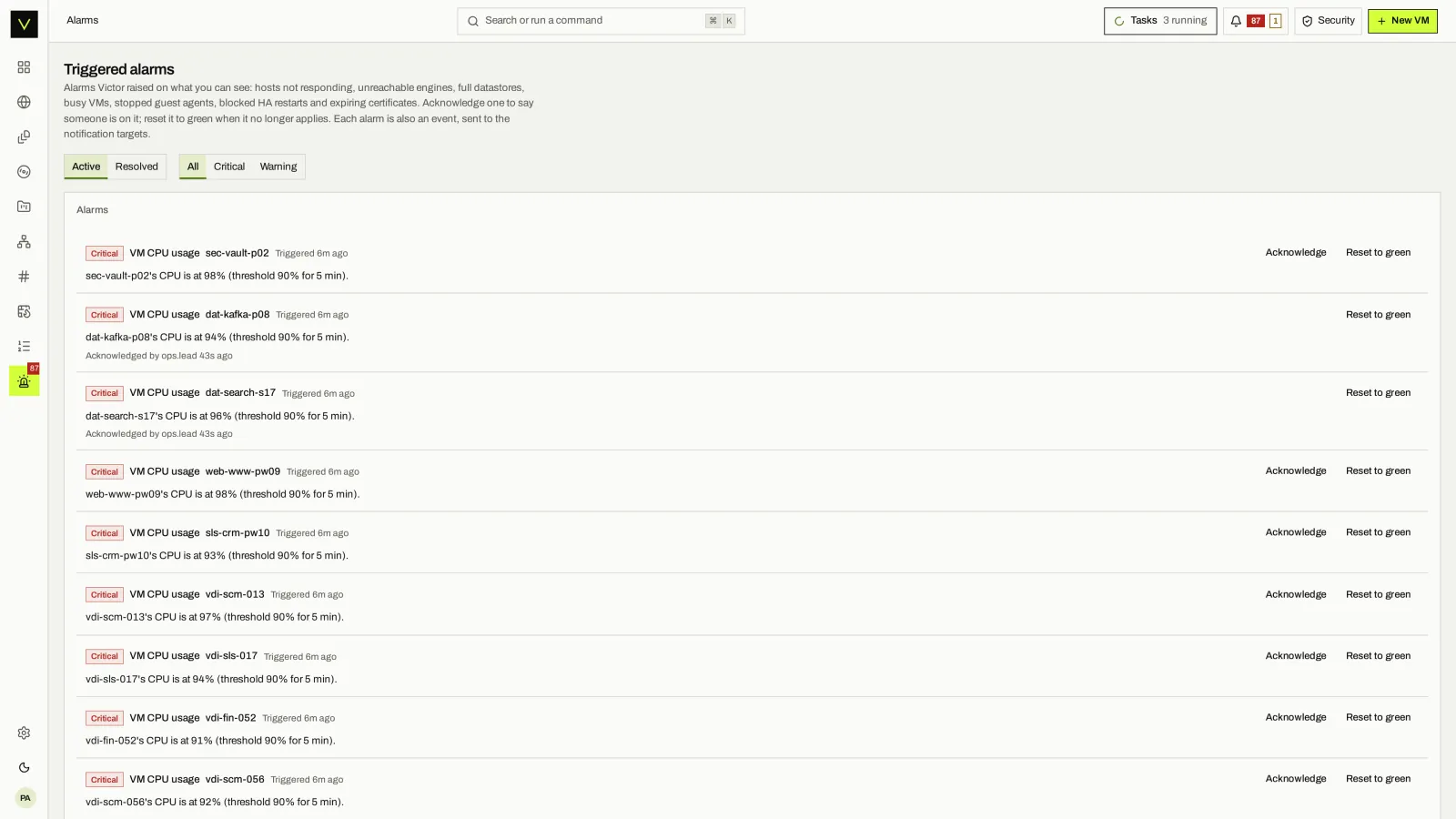This screenshot has width=1456, height=819.
Task: Click the Critical badge on vdi-scm-013 alarm
Action: 105,595
